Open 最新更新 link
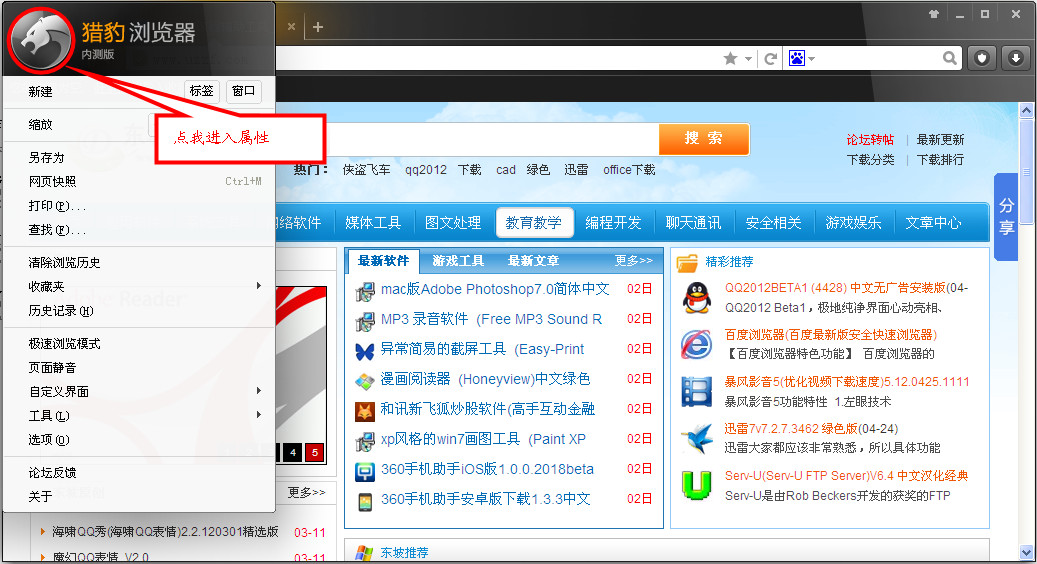Image resolution: width=1037 pixels, height=564 pixels. click(940, 140)
